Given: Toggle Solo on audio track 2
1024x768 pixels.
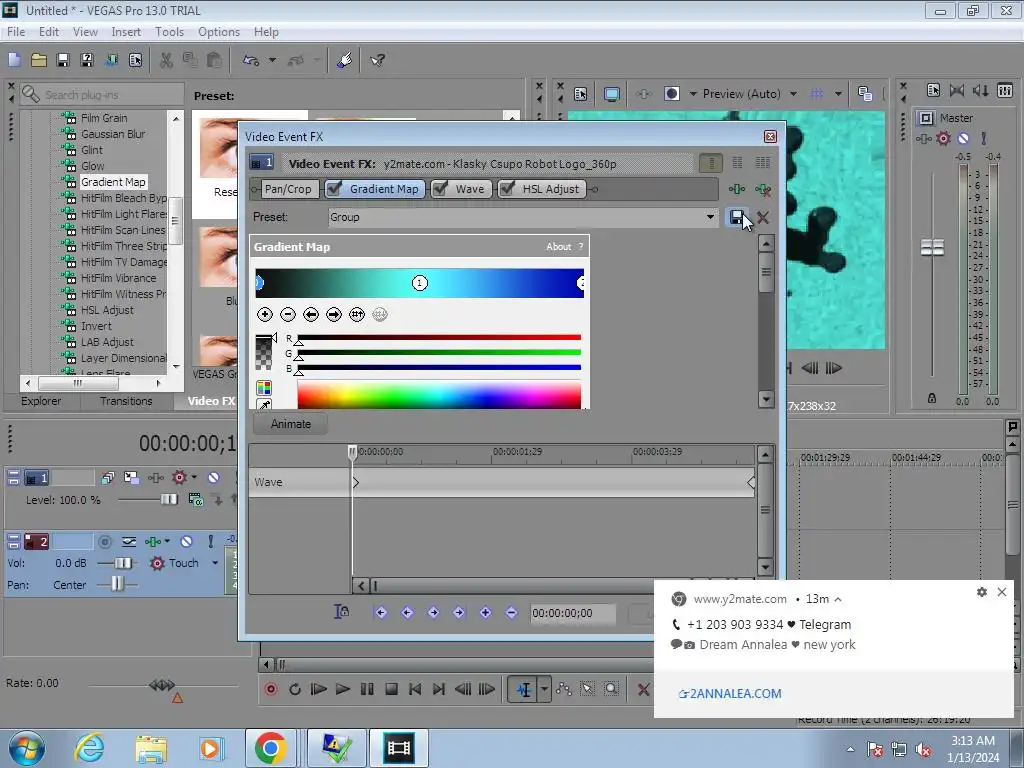Looking at the screenshot, I should tap(210, 541).
